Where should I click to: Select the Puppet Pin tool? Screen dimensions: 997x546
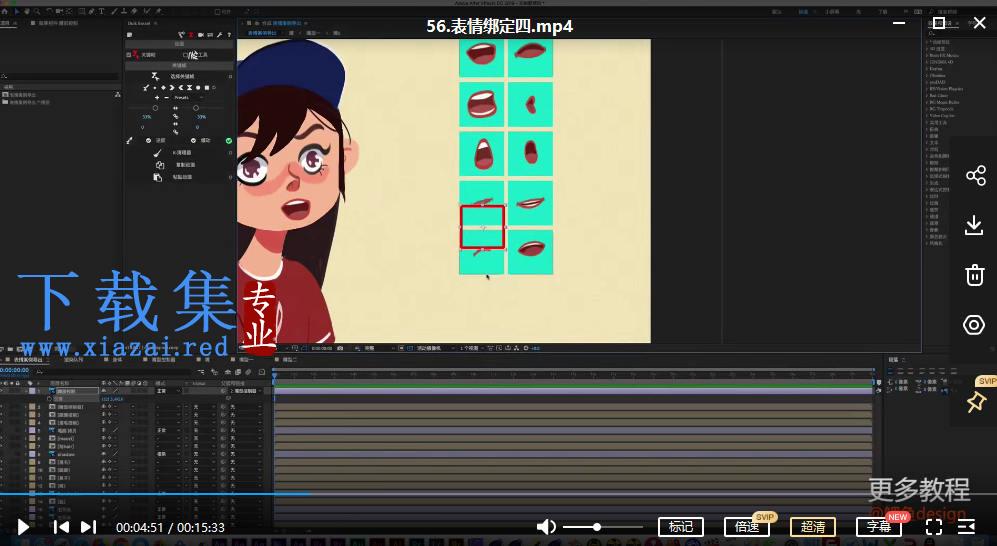pos(158,11)
